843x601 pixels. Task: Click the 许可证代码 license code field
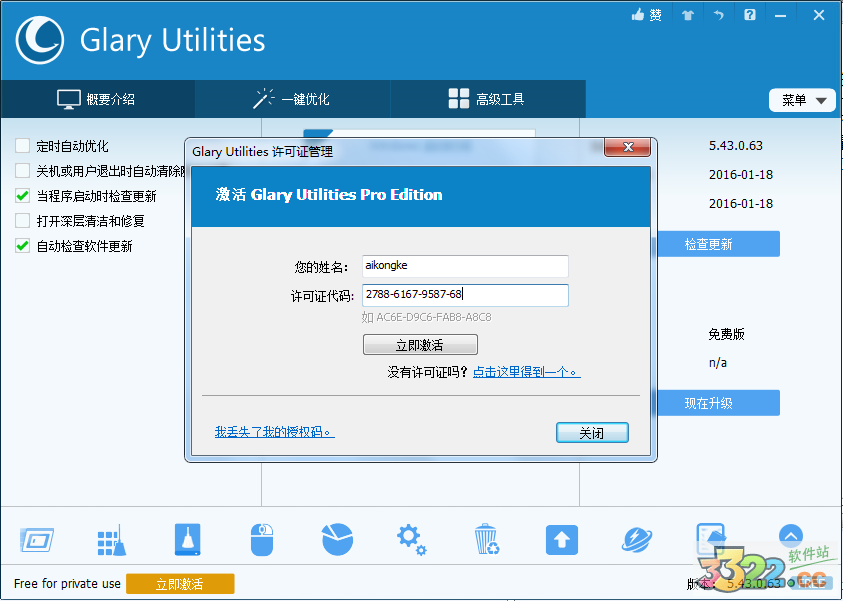pos(465,295)
